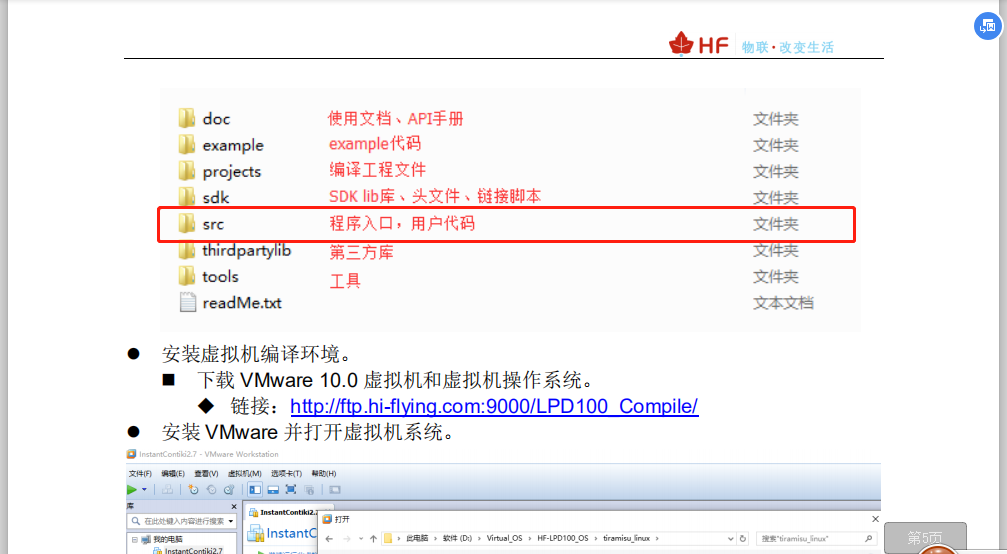Close the 库 library panel
Screen dimensions: 1007x554
234,506
